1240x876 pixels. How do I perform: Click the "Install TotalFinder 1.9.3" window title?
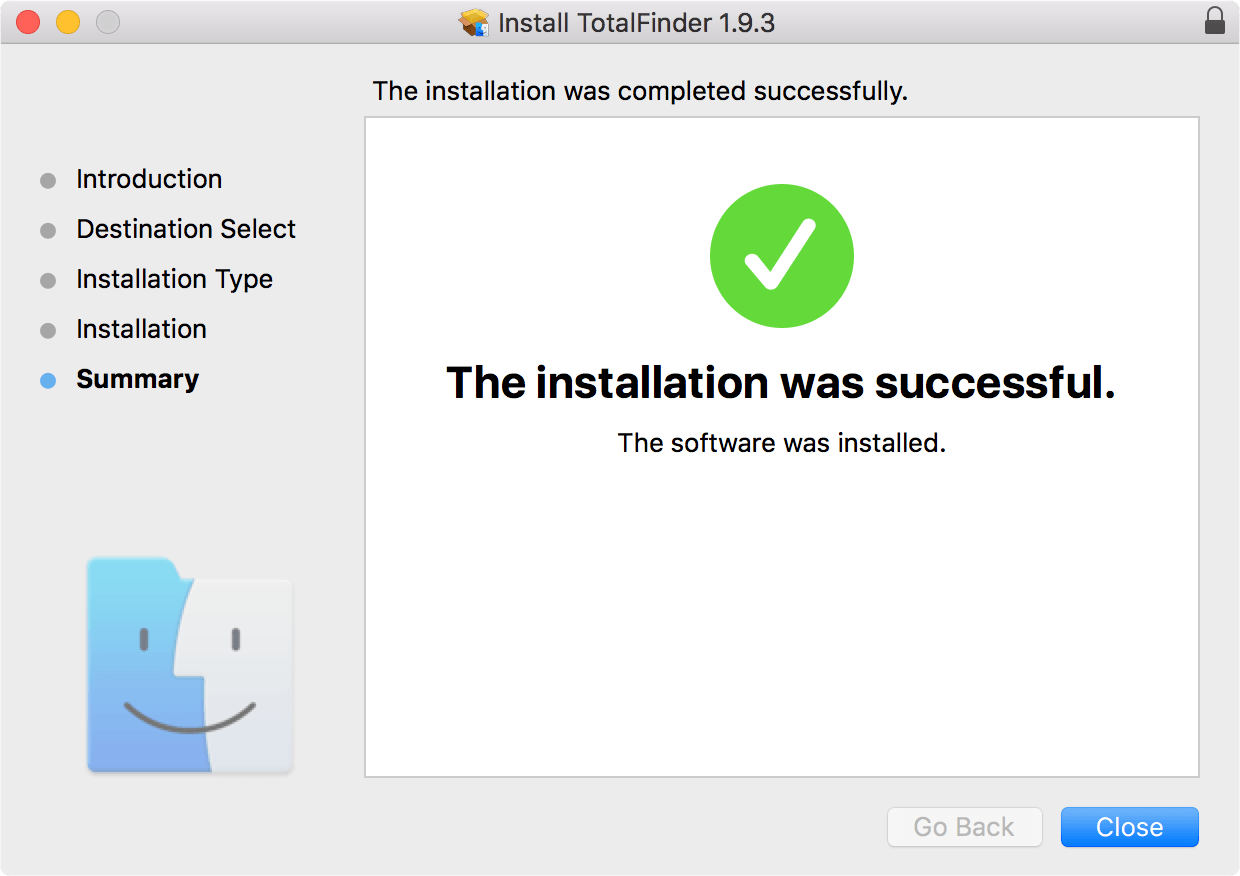coord(636,23)
